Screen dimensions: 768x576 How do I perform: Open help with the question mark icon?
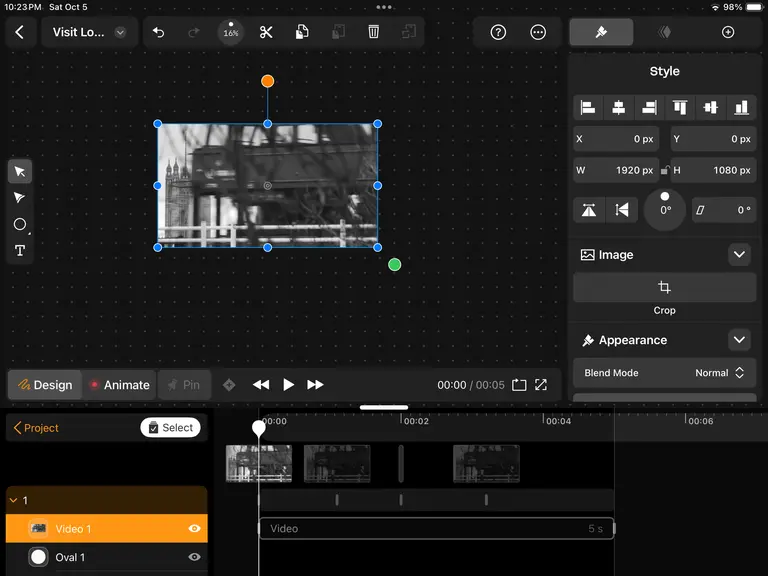498,32
